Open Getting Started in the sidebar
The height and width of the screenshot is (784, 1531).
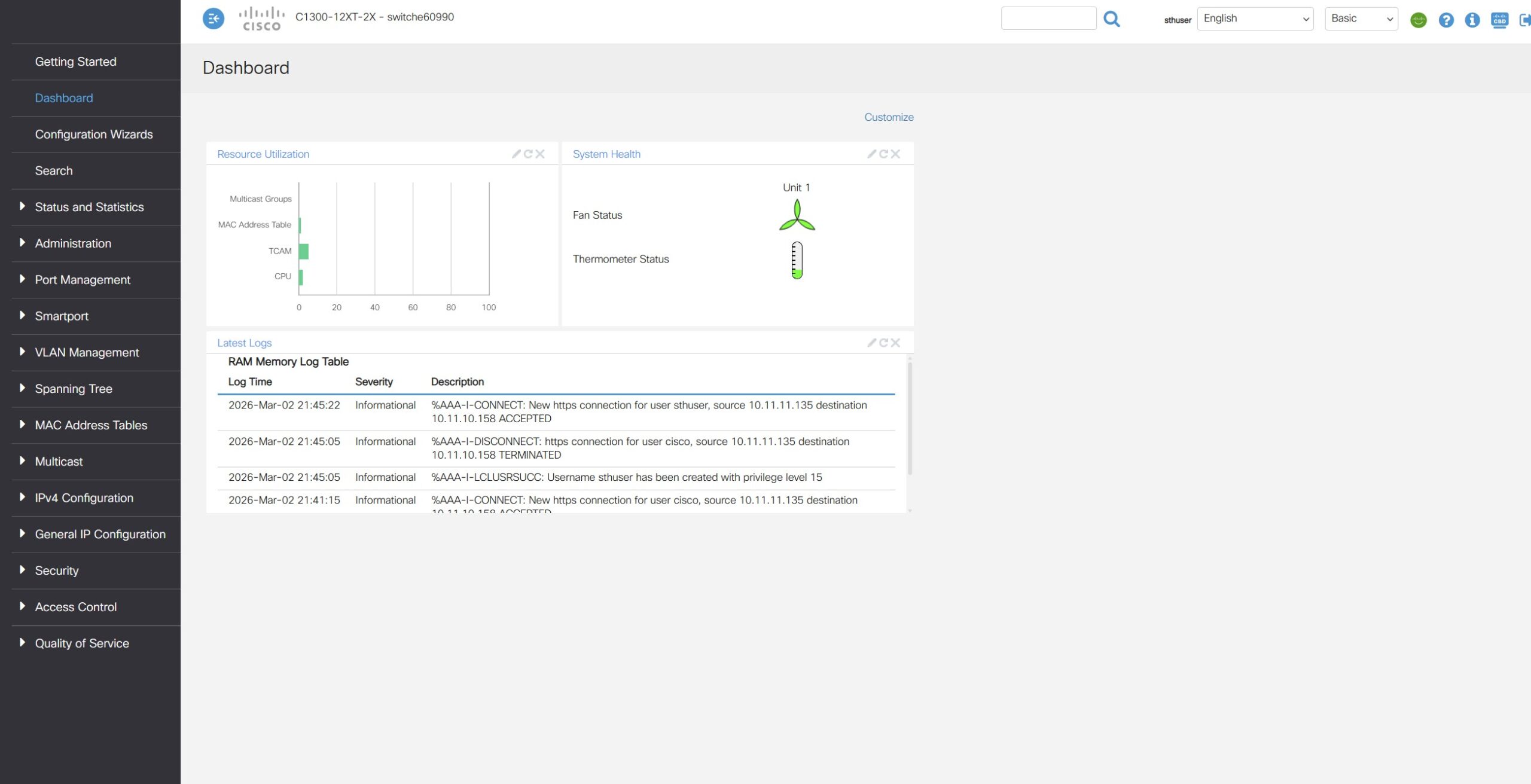point(75,62)
